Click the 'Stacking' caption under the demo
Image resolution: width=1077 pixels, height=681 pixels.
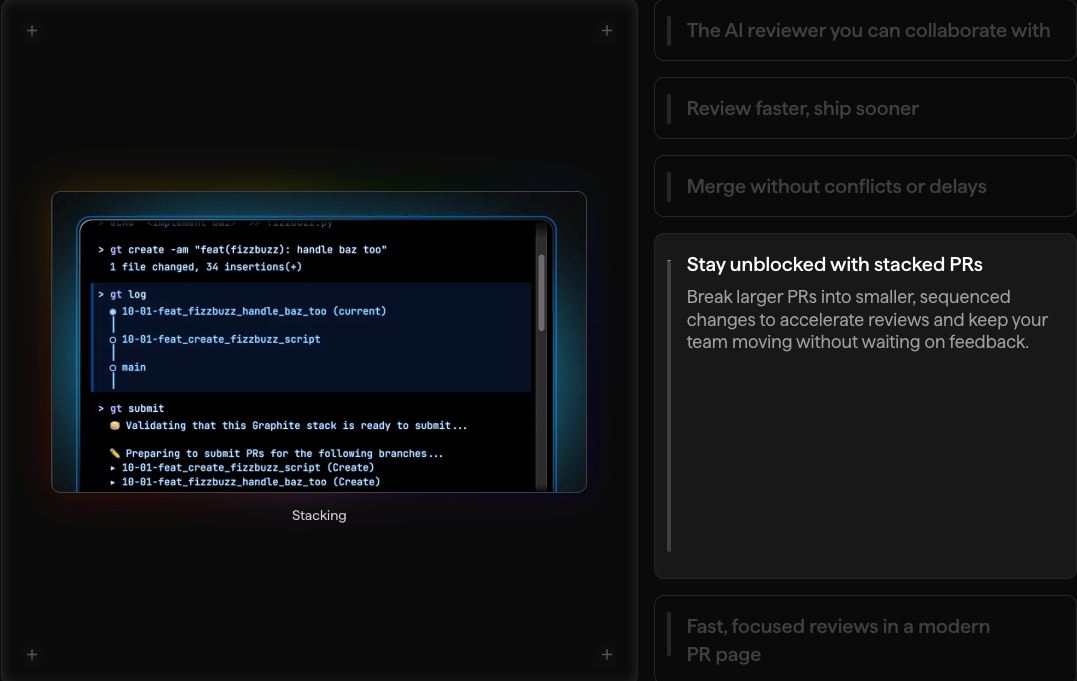click(x=319, y=515)
